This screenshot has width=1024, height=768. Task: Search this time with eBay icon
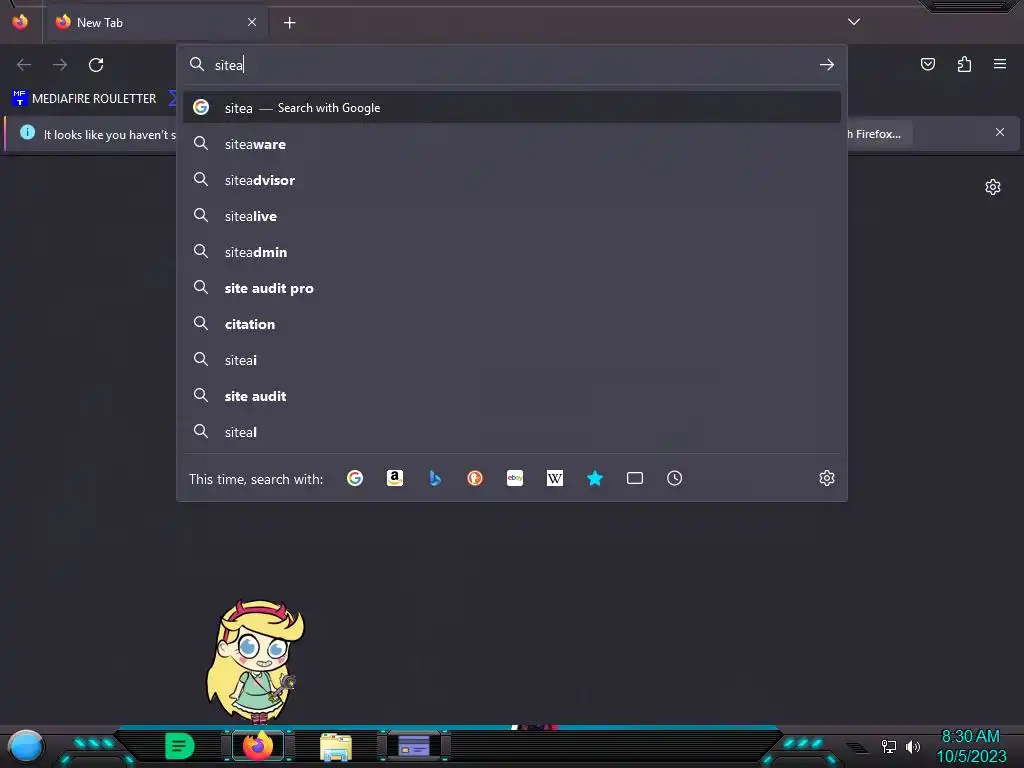[x=515, y=479]
